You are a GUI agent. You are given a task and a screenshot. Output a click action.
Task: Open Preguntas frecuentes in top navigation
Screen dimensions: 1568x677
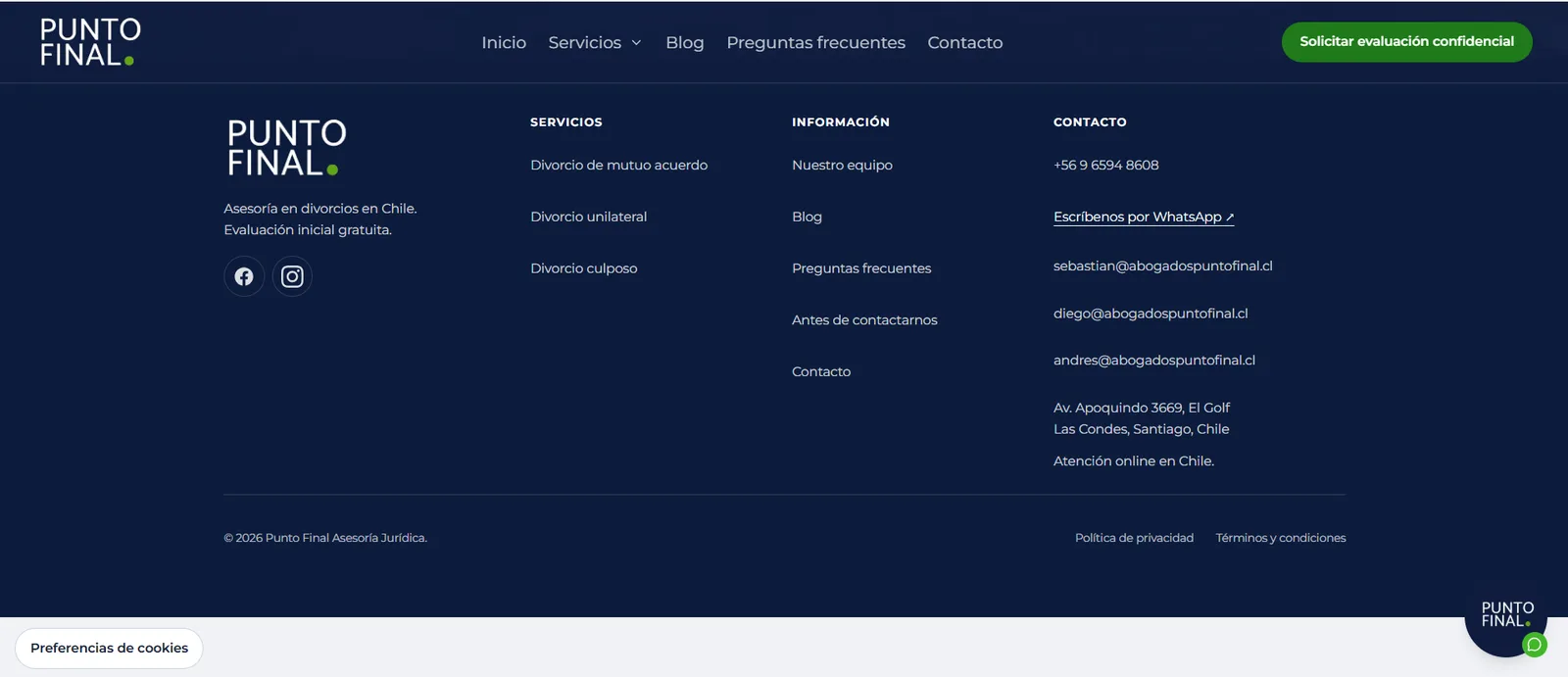(x=816, y=42)
